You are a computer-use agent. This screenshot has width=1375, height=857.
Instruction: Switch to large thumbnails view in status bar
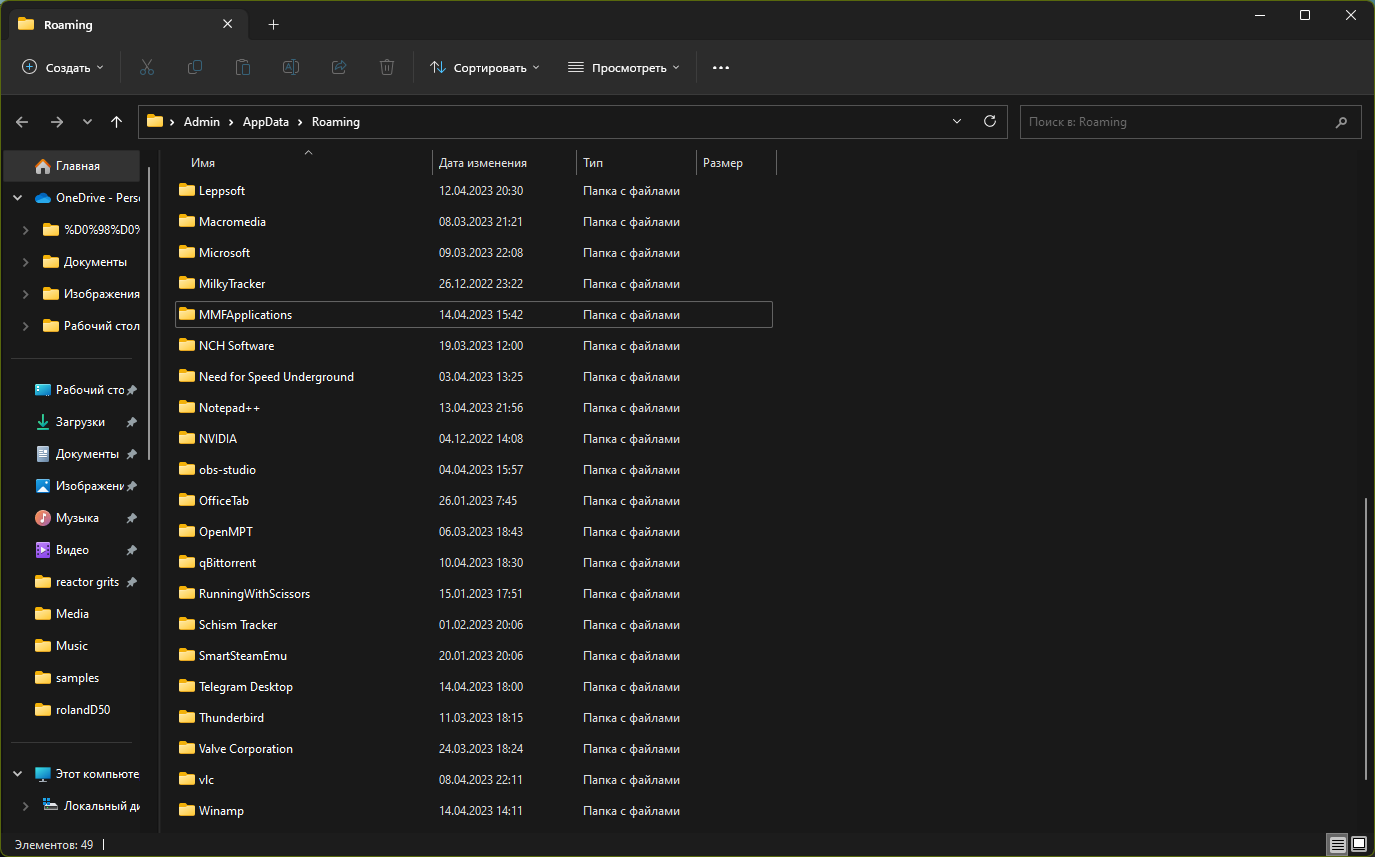[x=1360, y=845]
